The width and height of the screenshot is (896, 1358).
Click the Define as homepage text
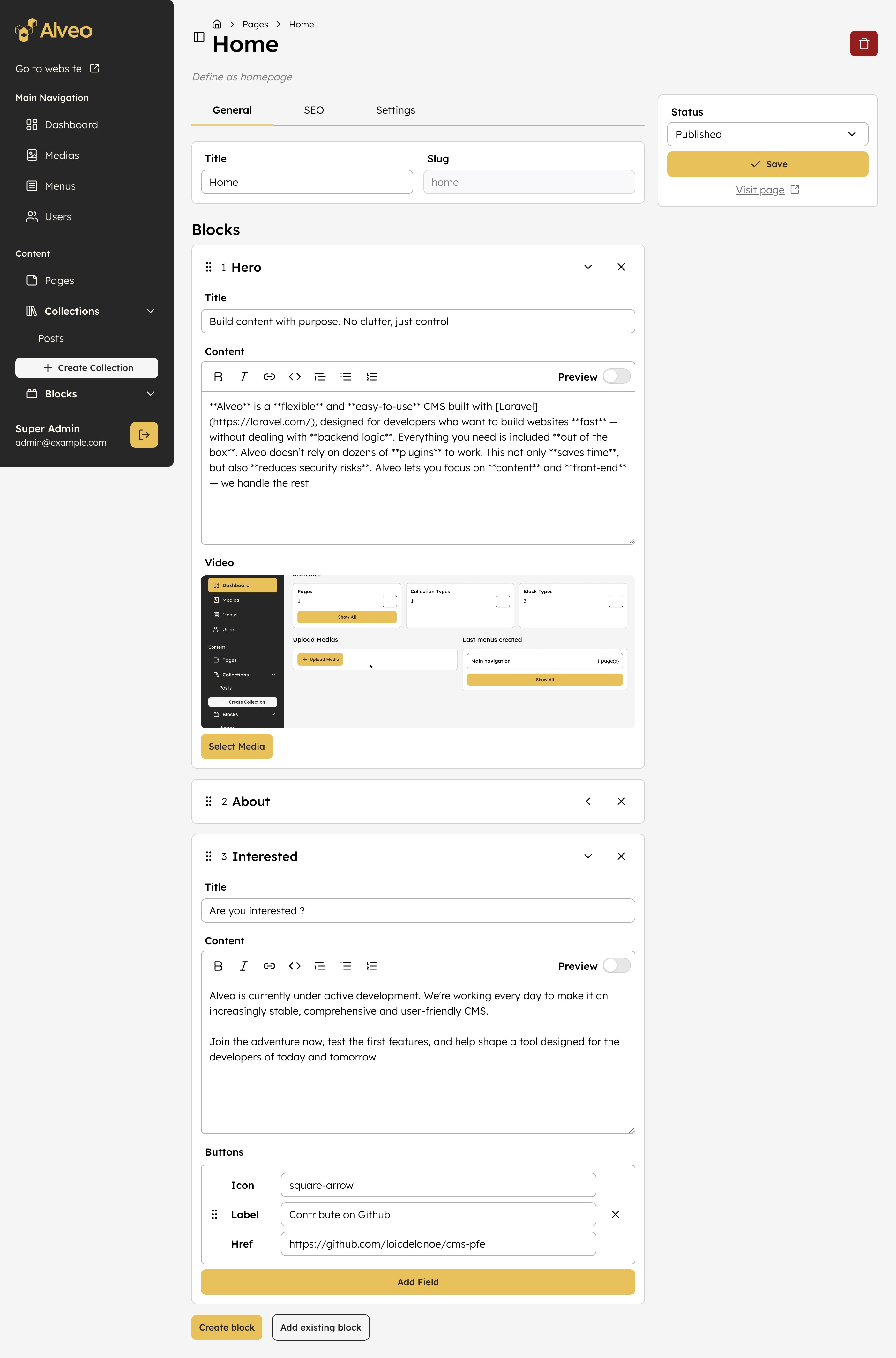(x=242, y=77)
